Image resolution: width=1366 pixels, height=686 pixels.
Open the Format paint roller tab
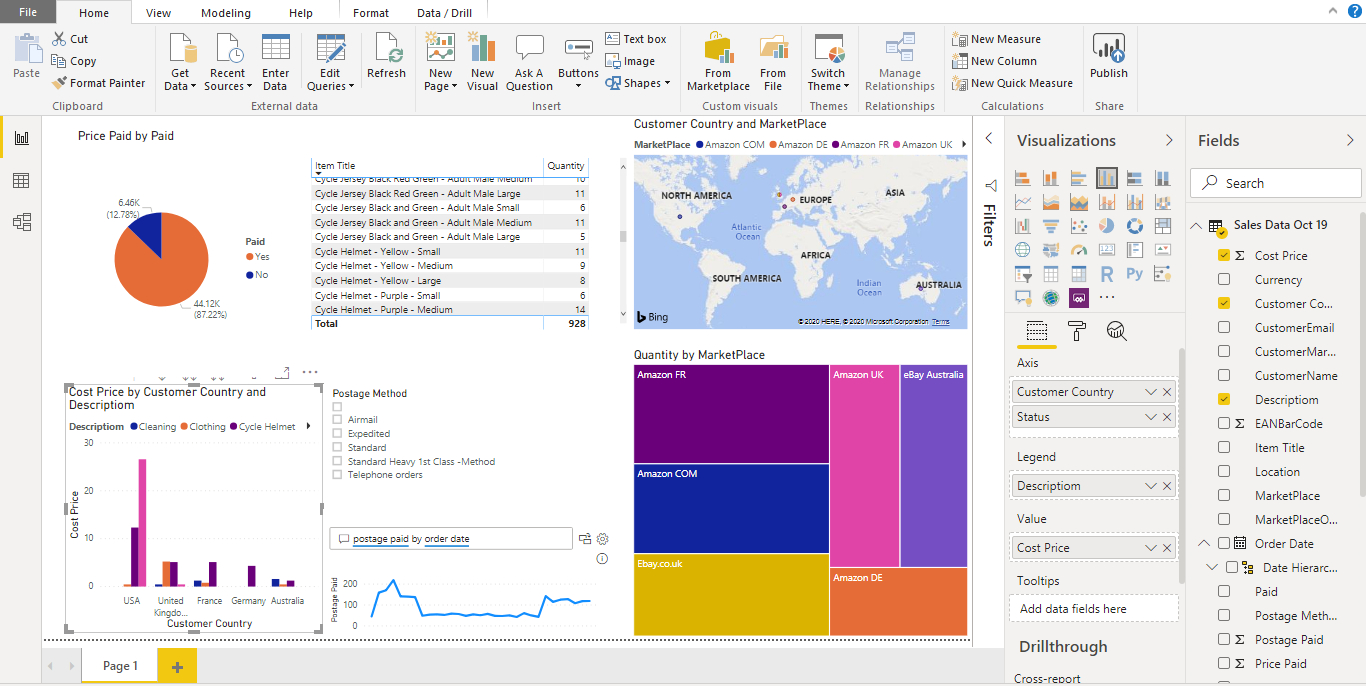point(1077,331)
